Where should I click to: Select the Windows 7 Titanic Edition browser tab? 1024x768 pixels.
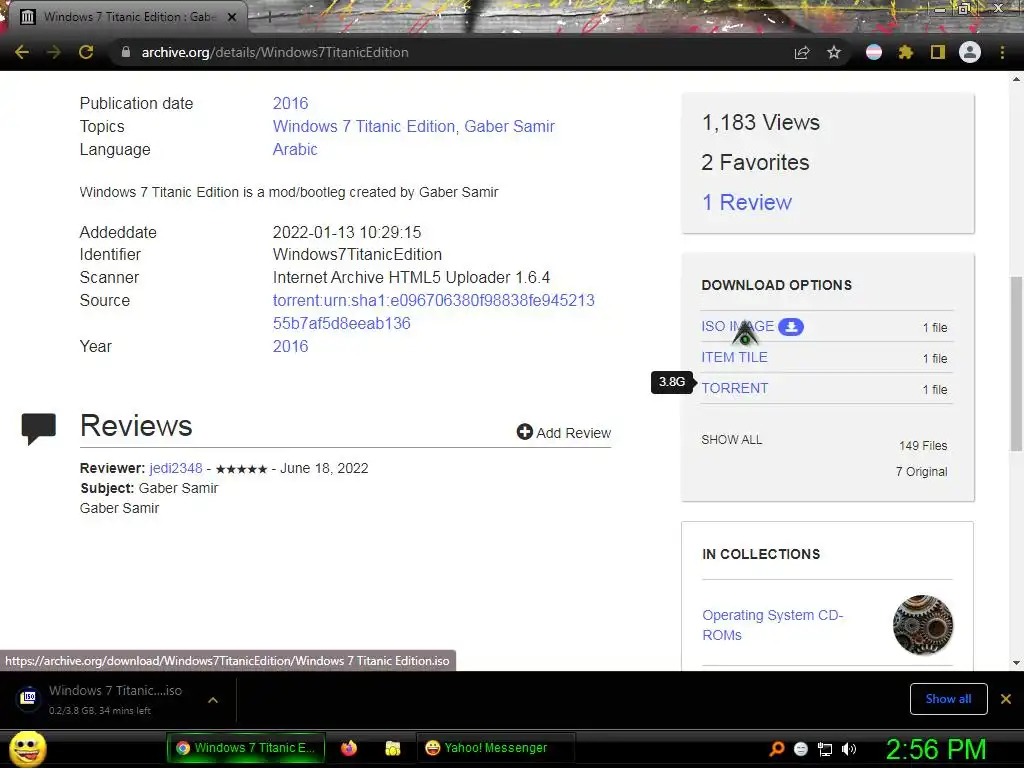click(127, 17)
